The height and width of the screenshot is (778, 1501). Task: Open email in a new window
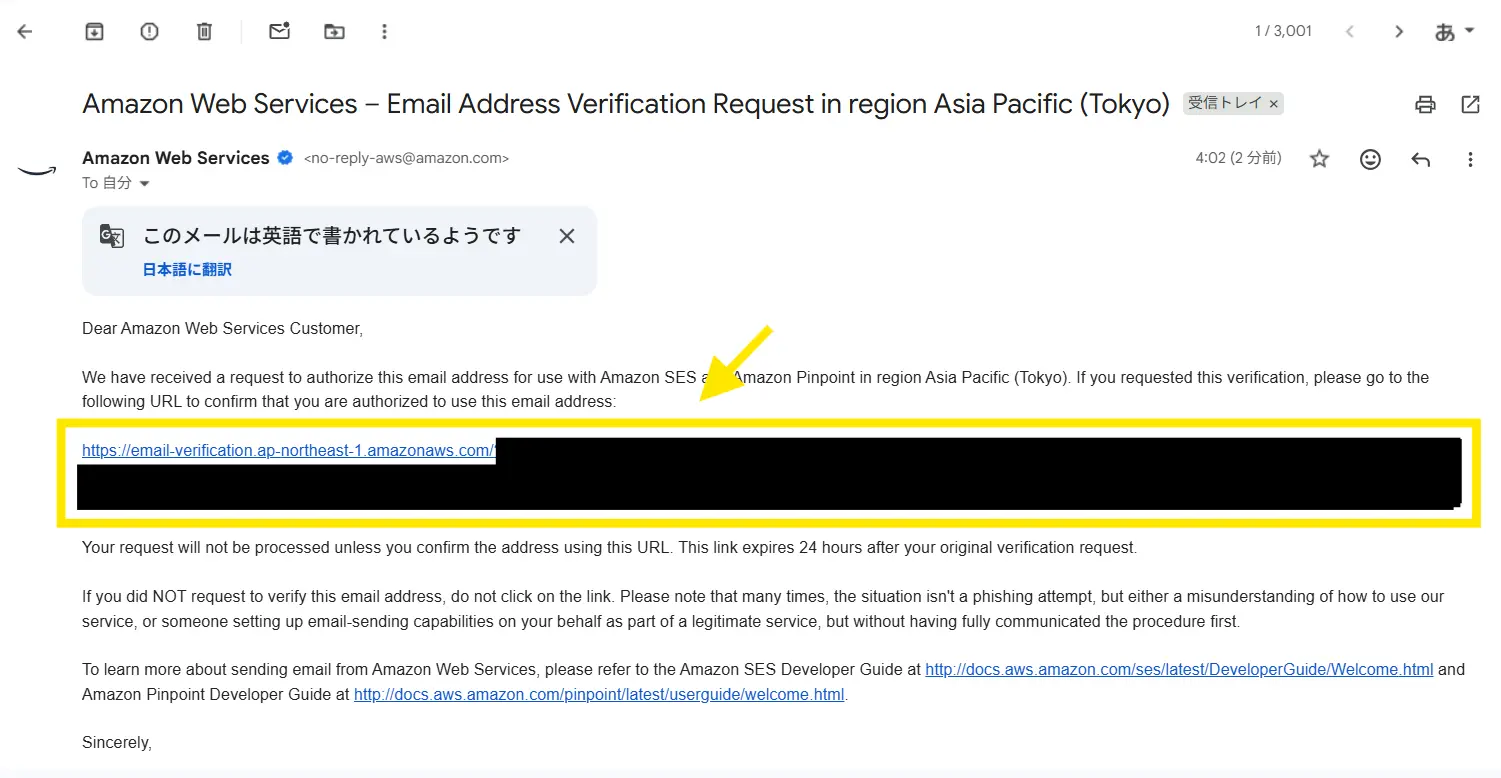[1470, 104]
